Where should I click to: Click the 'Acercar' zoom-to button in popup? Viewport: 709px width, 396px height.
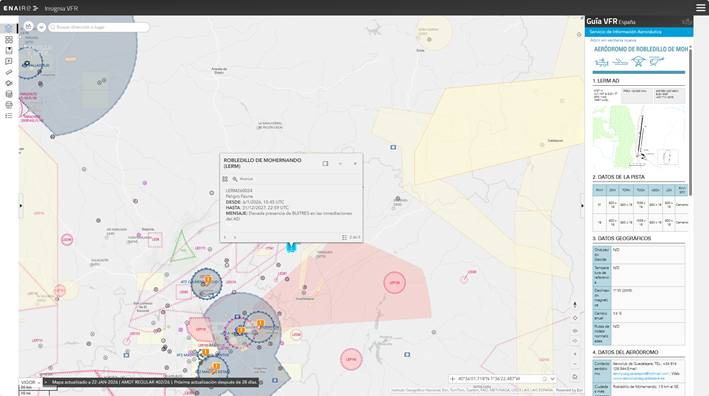point(243,179)
